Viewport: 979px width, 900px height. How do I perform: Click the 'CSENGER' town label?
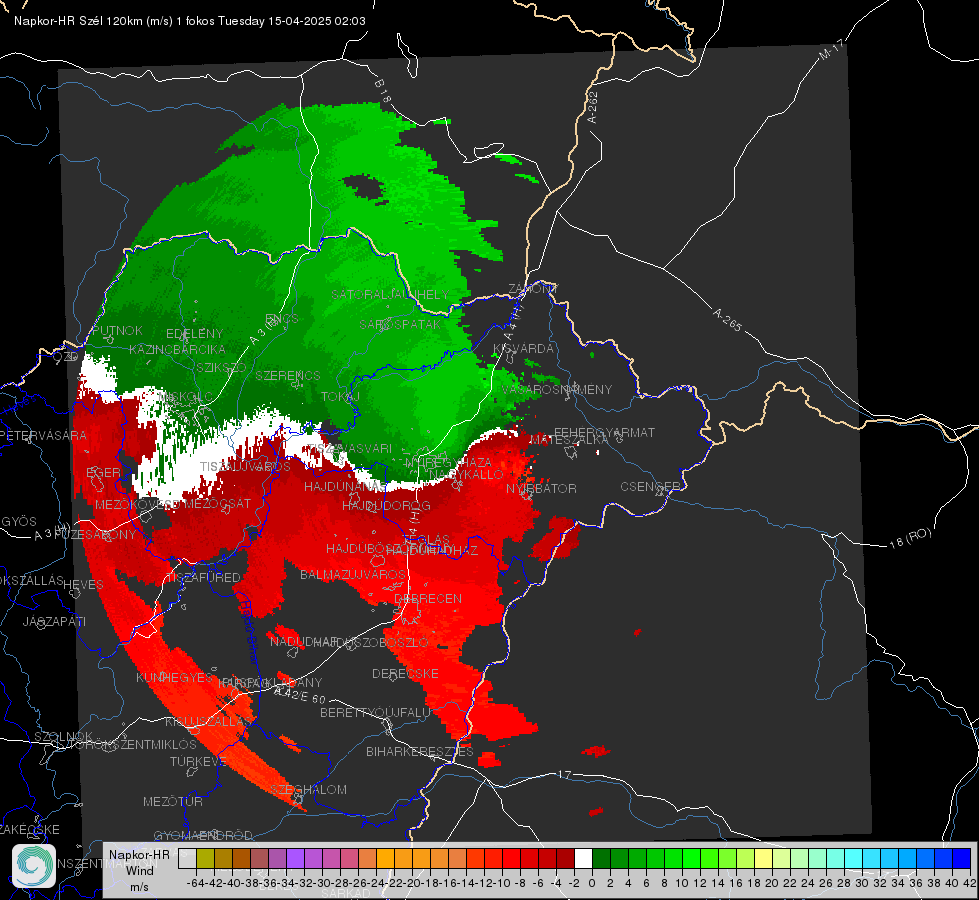(x=650, y=487)
